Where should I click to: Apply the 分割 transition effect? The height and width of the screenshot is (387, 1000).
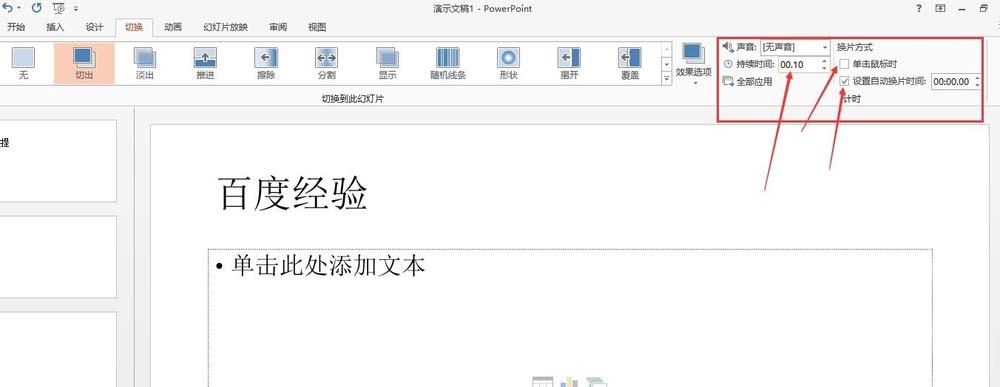click(x=327, y=63)
